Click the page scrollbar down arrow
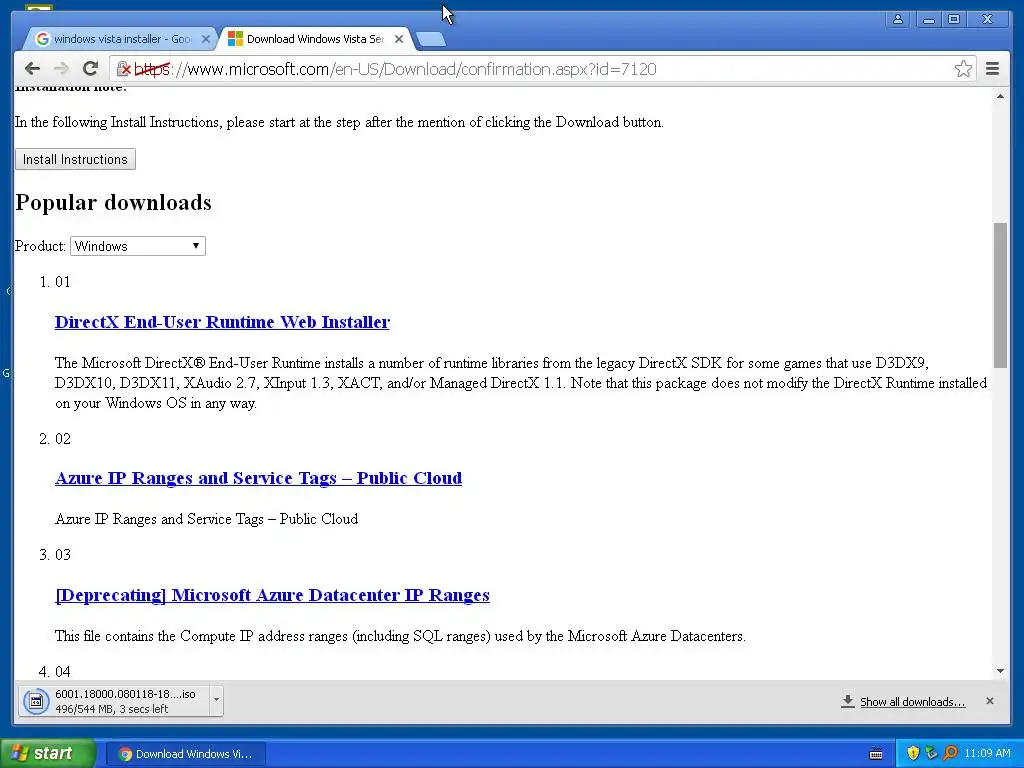This screenshot has height=768, width=1024. point(1000,671)
